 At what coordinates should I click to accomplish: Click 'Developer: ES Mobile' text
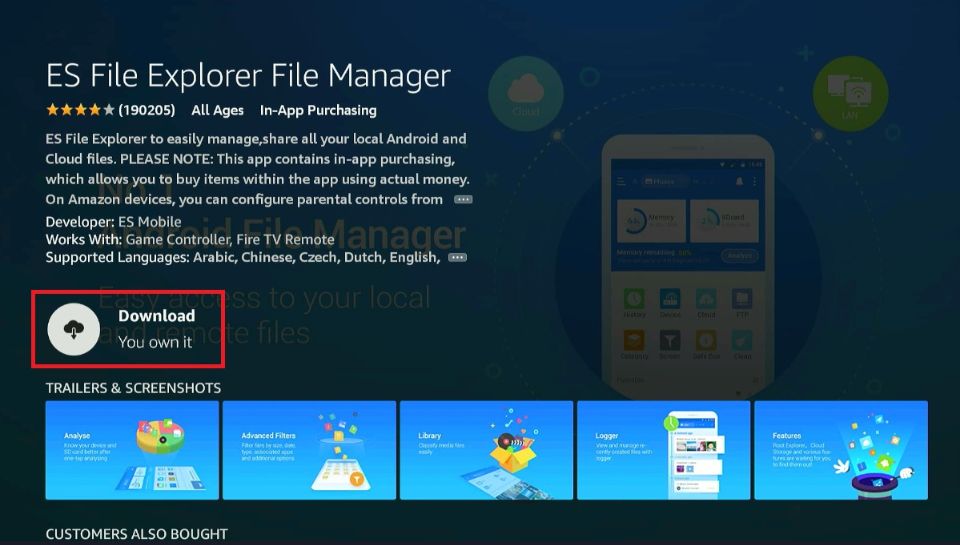click(113, 222)
